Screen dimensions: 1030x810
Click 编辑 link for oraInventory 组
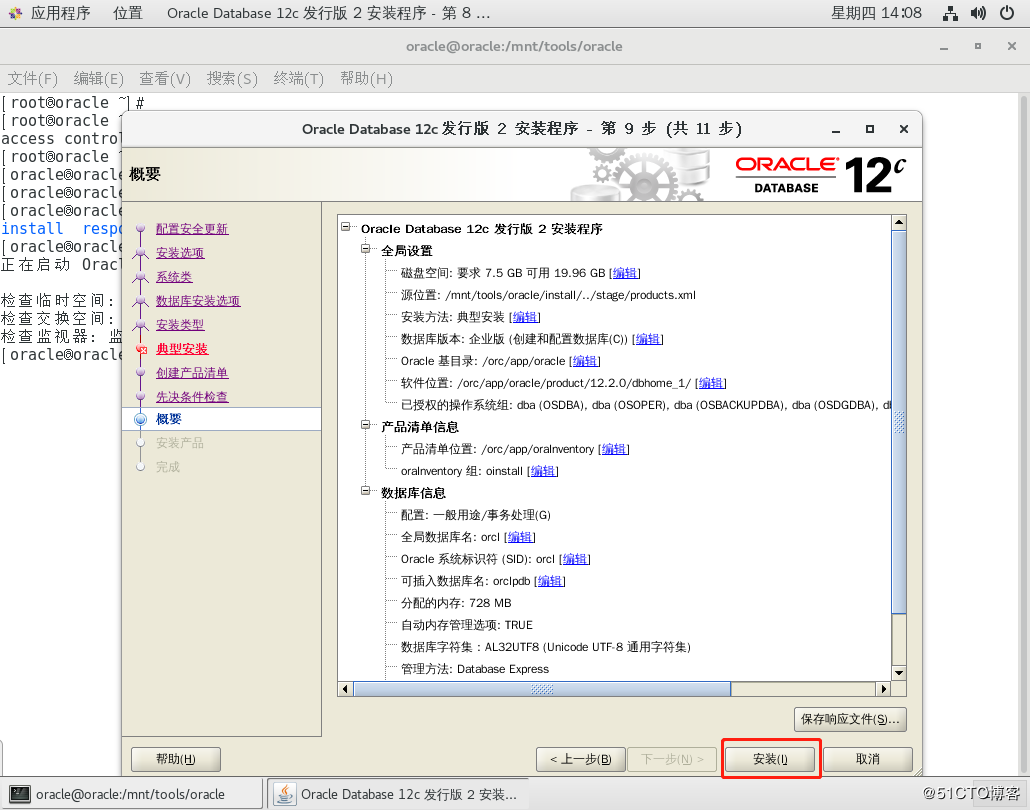(x=543, y=471)
